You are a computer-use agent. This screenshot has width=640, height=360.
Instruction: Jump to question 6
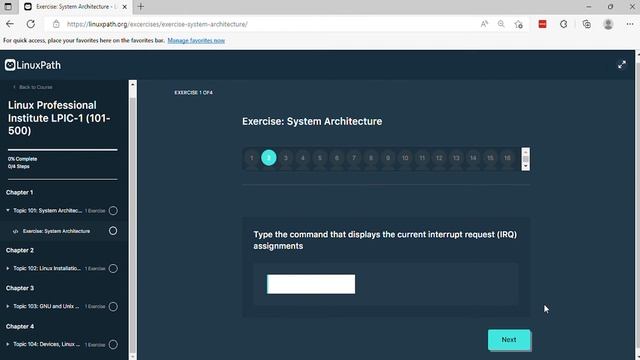point(337,158)
